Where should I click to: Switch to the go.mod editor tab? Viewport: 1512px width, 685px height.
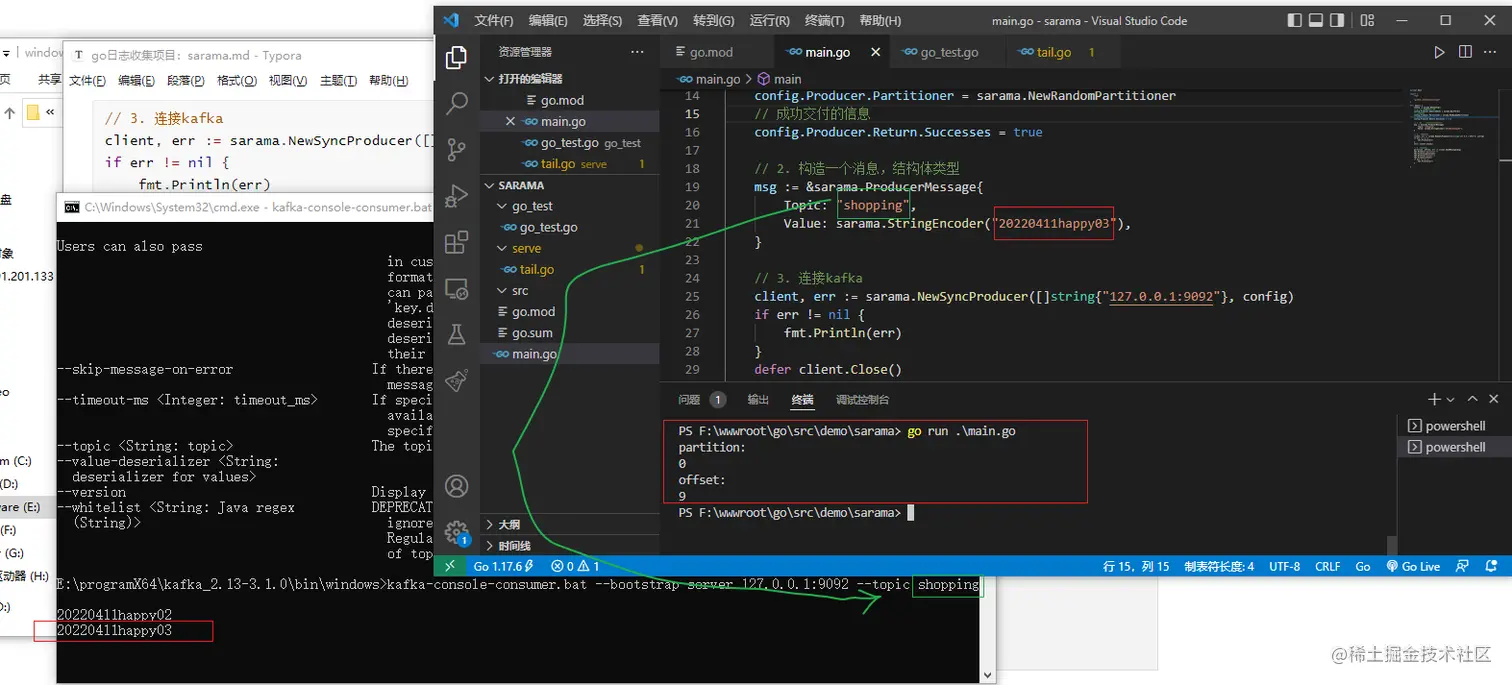(x=716, y=52)
